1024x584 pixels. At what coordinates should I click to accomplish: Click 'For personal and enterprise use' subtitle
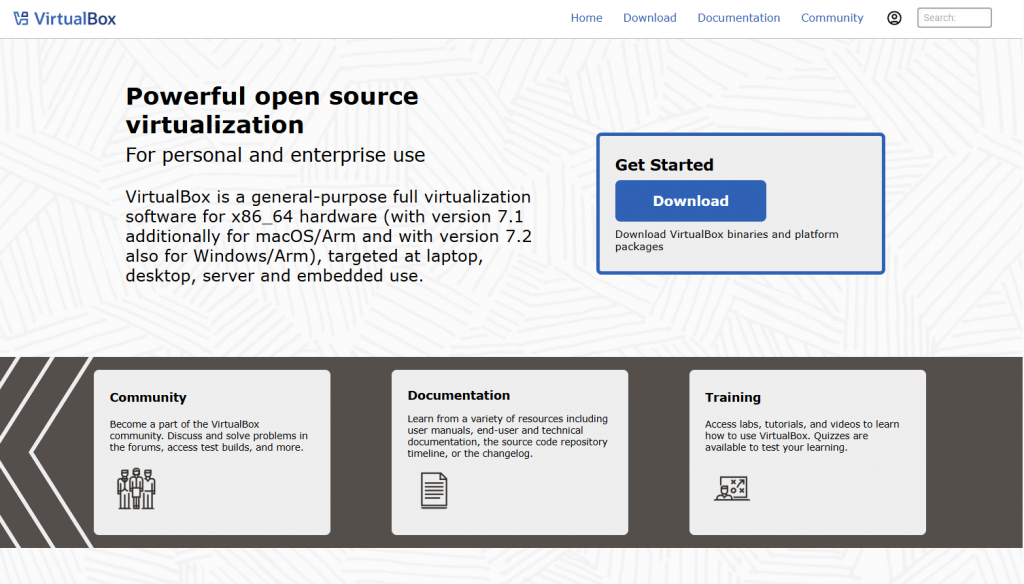pos(275,155)
